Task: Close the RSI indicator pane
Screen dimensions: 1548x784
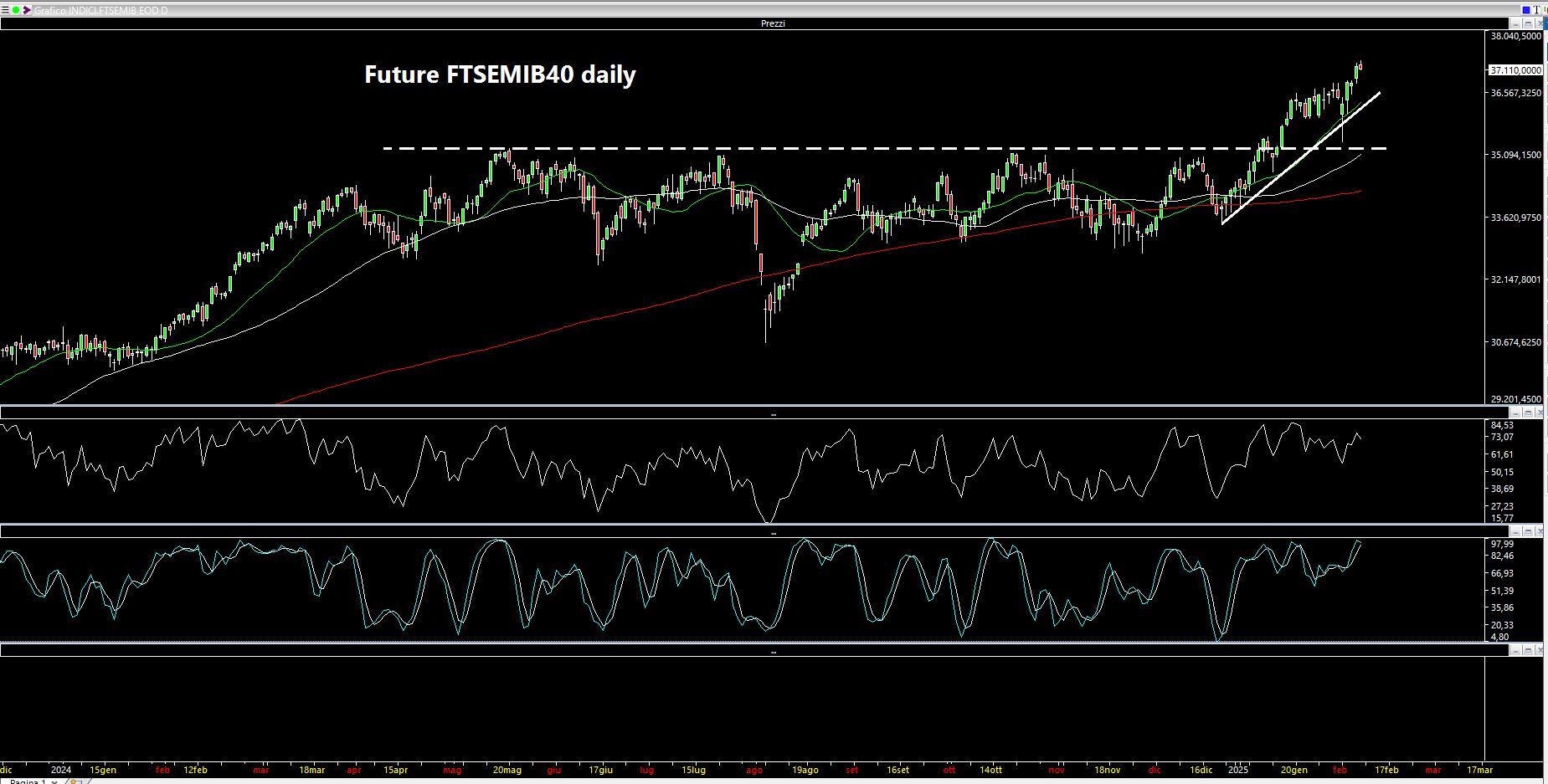Action: point(1539,412)
